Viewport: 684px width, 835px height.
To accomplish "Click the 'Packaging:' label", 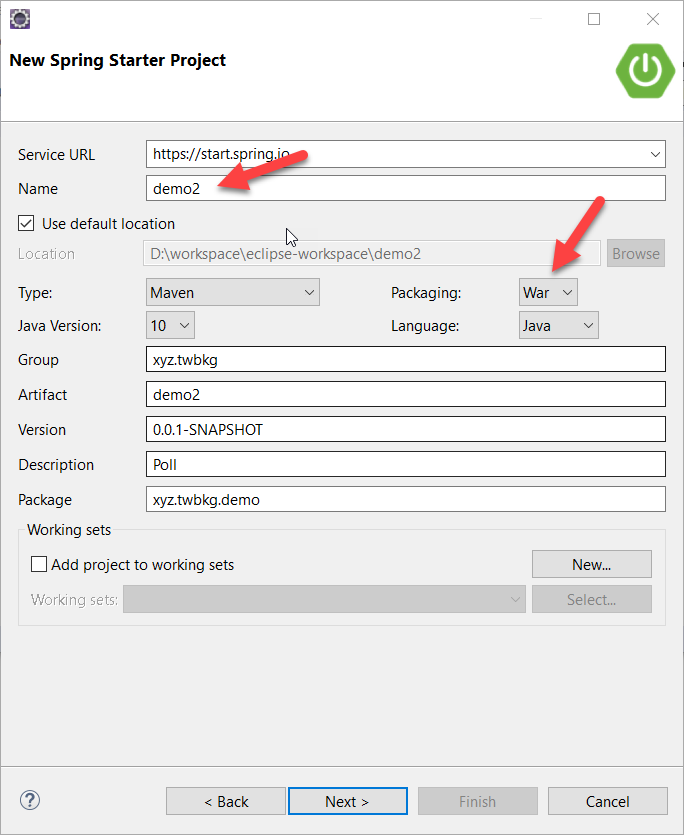I will point(426,292).
